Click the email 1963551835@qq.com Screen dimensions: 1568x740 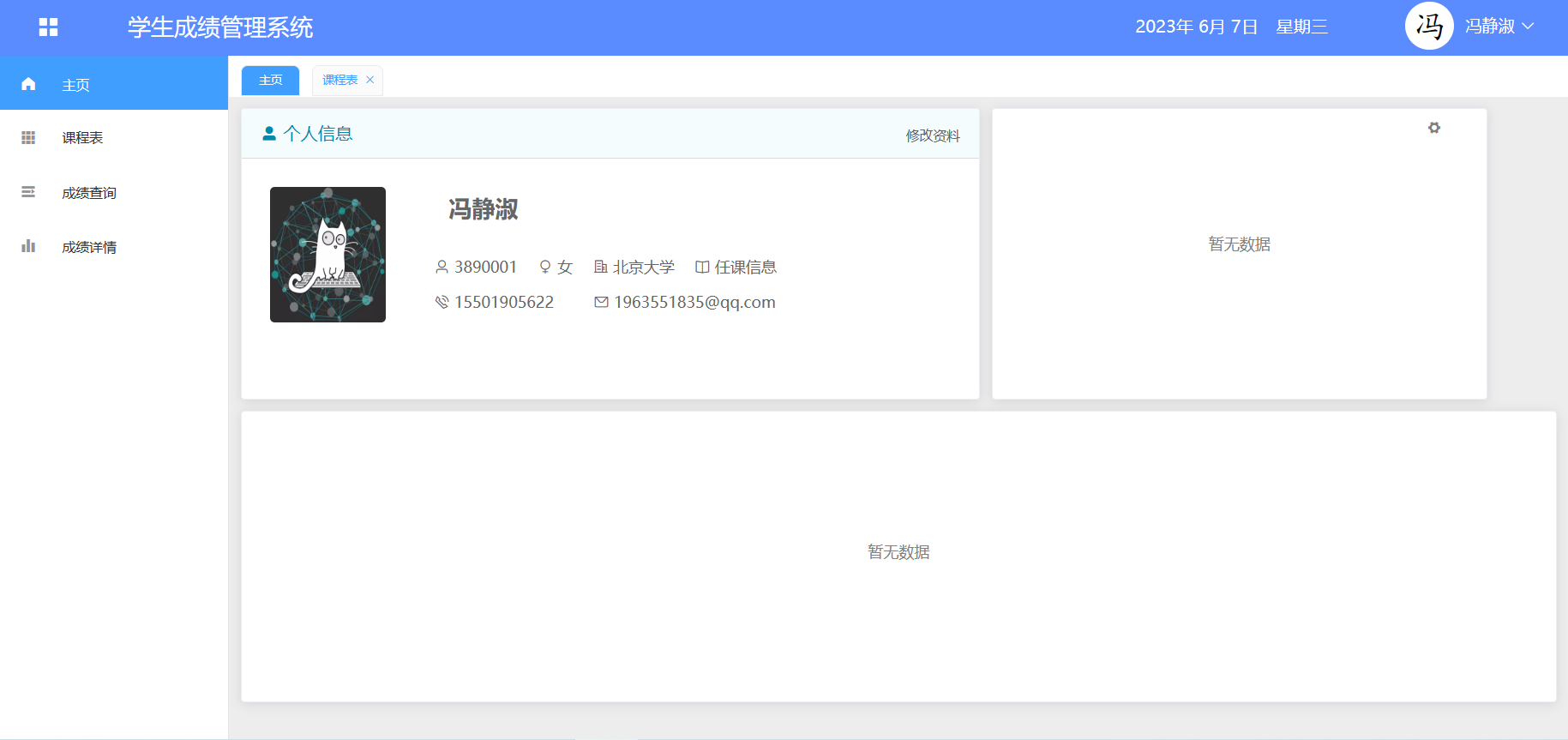coord(695,302)
